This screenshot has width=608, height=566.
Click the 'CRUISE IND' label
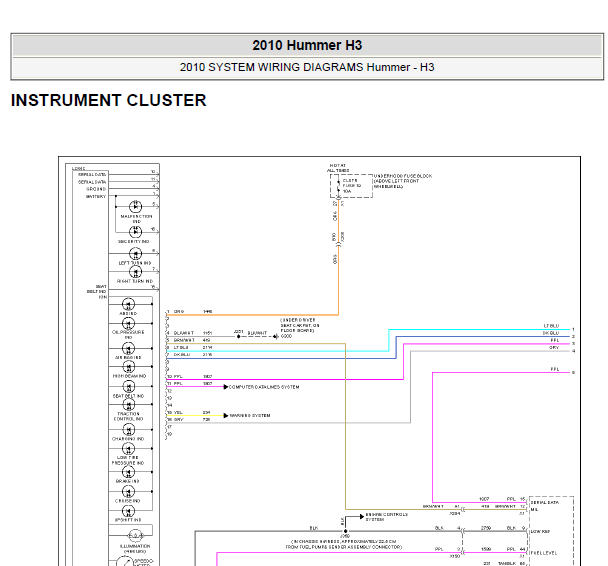(x=128, y=501)
